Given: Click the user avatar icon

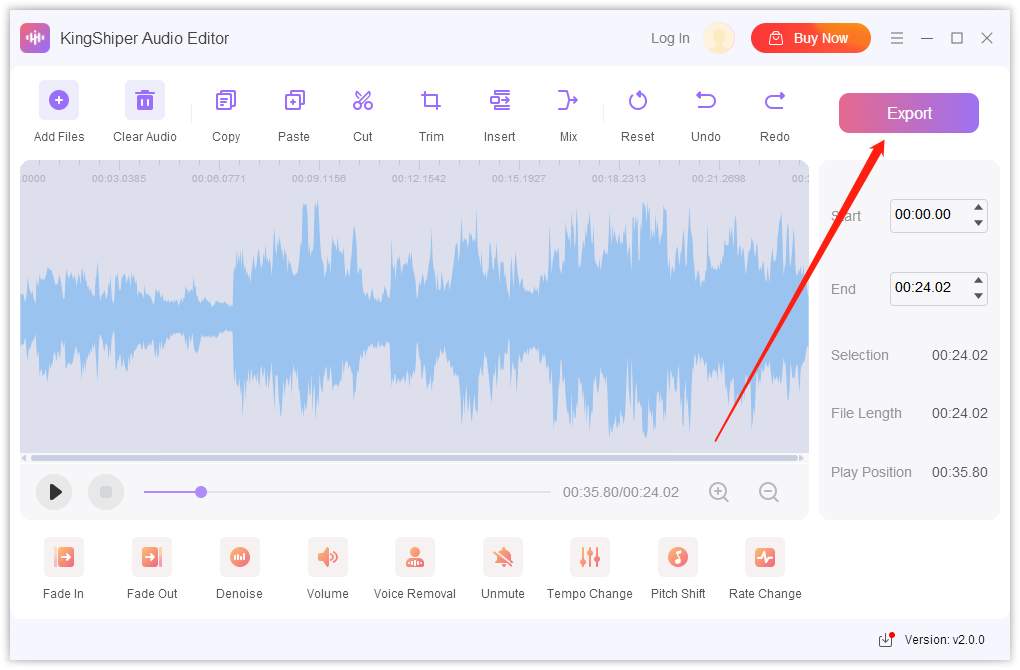Looking at the screenshot, I should [x=719, y=38].
